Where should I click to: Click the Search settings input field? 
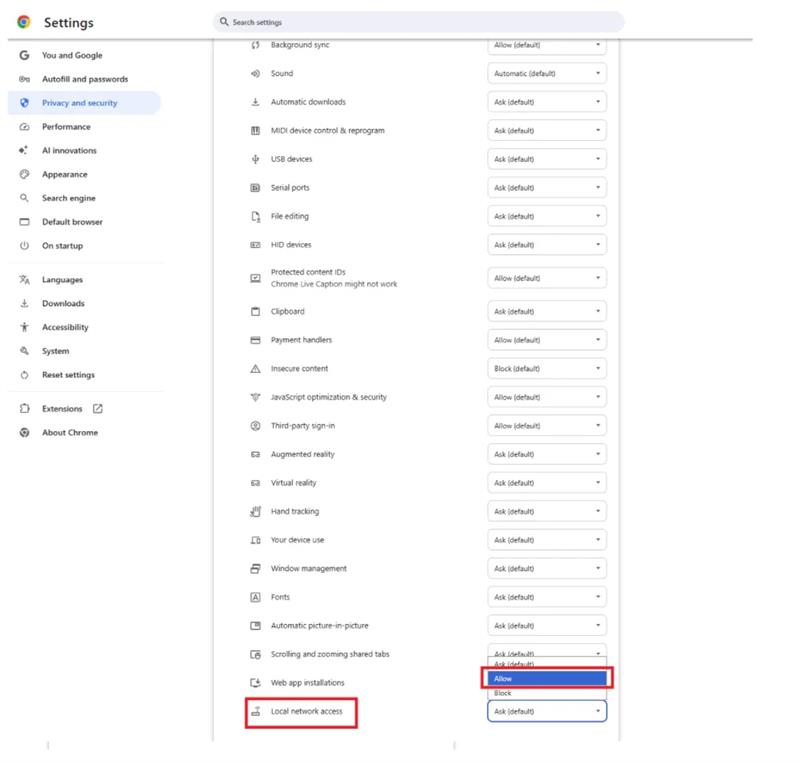pyautogui.click(x=418, y=22)
